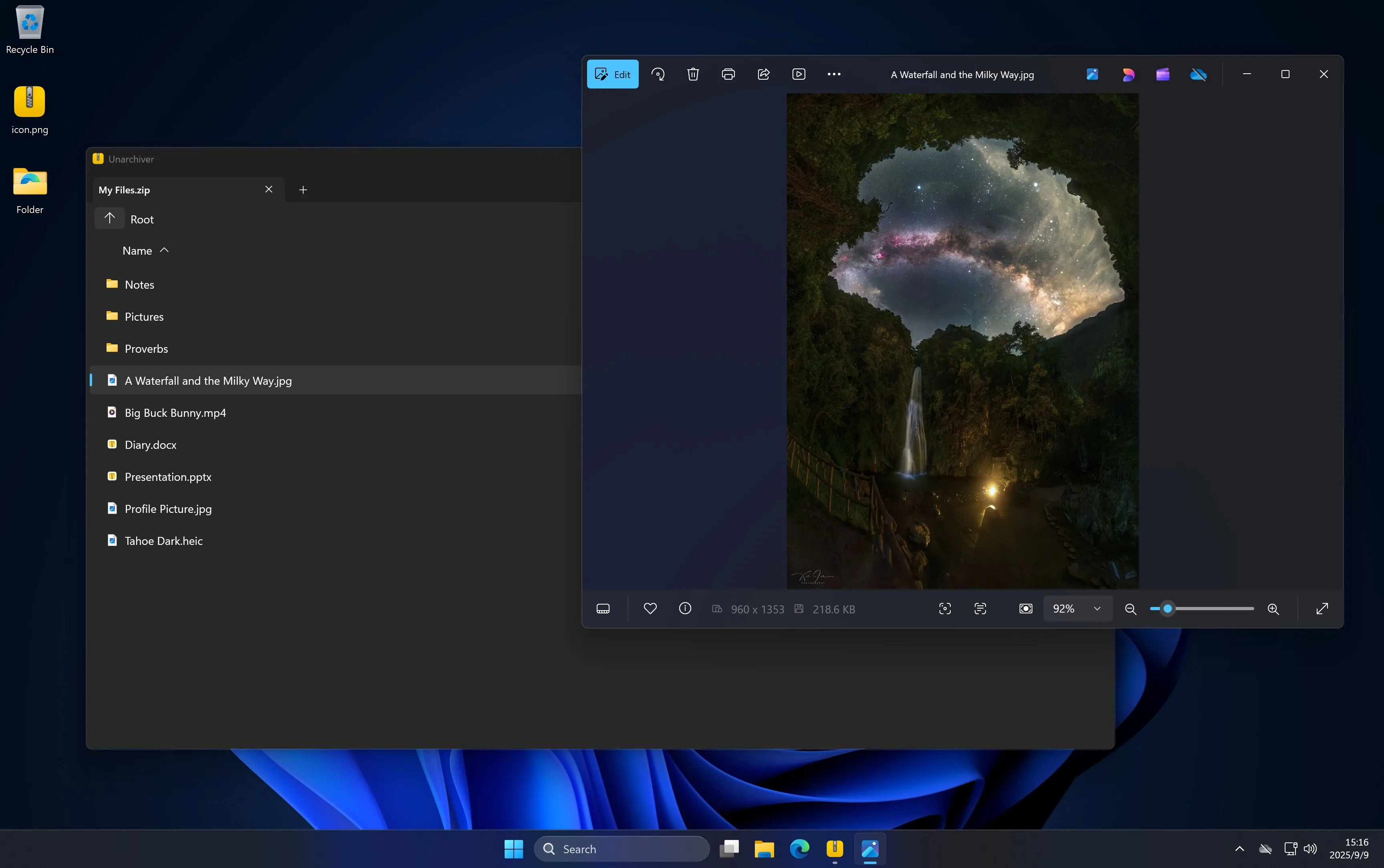Open File Explorer from taskbar
Image resolution: width=1384 pixels, height=868 pixels.
click(764, 848)
